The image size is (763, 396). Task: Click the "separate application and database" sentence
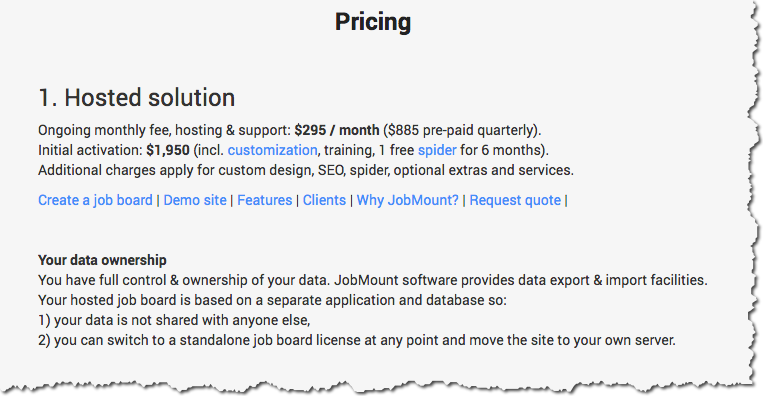click(272, 300)
